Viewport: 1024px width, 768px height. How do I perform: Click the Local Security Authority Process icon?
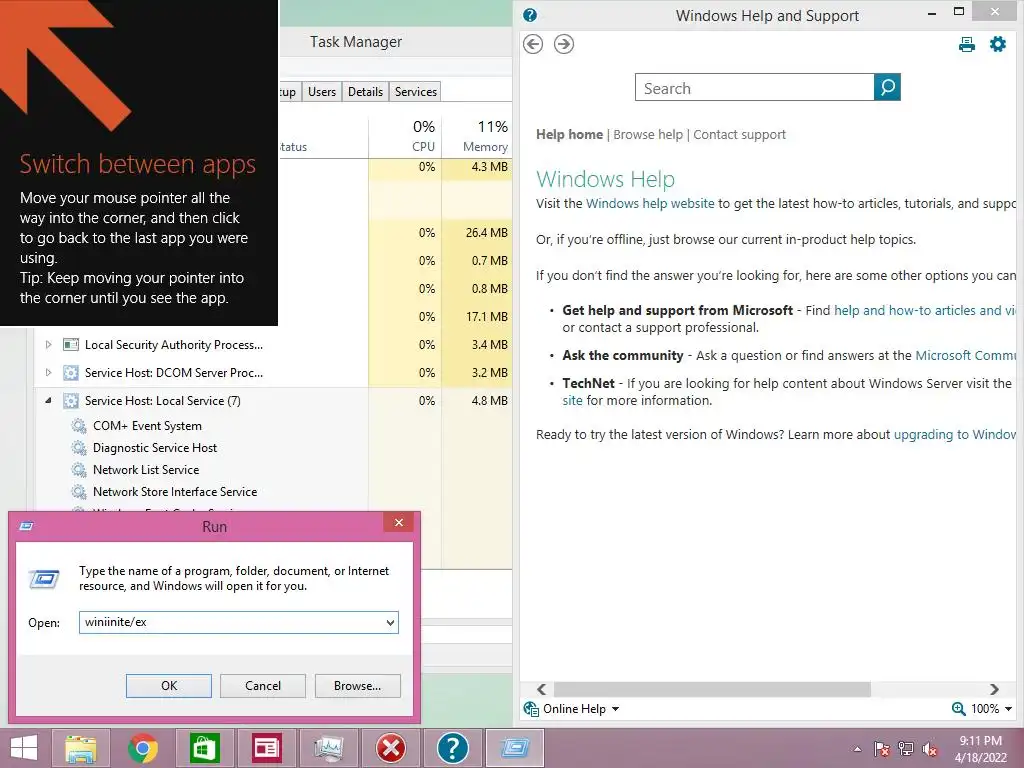tap(71, 345)
